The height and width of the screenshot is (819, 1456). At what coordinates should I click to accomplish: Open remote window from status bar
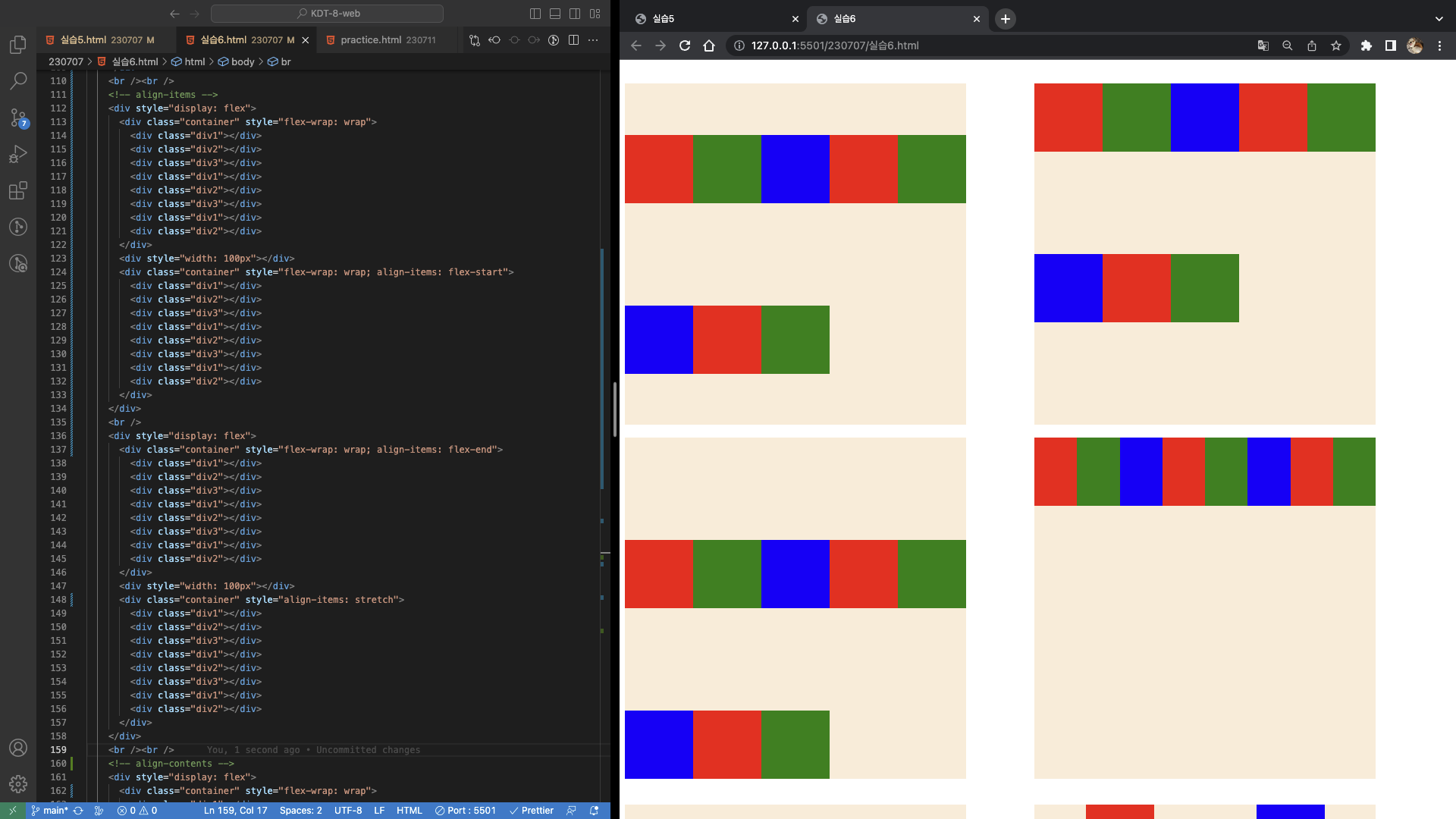tap(13, 811)
